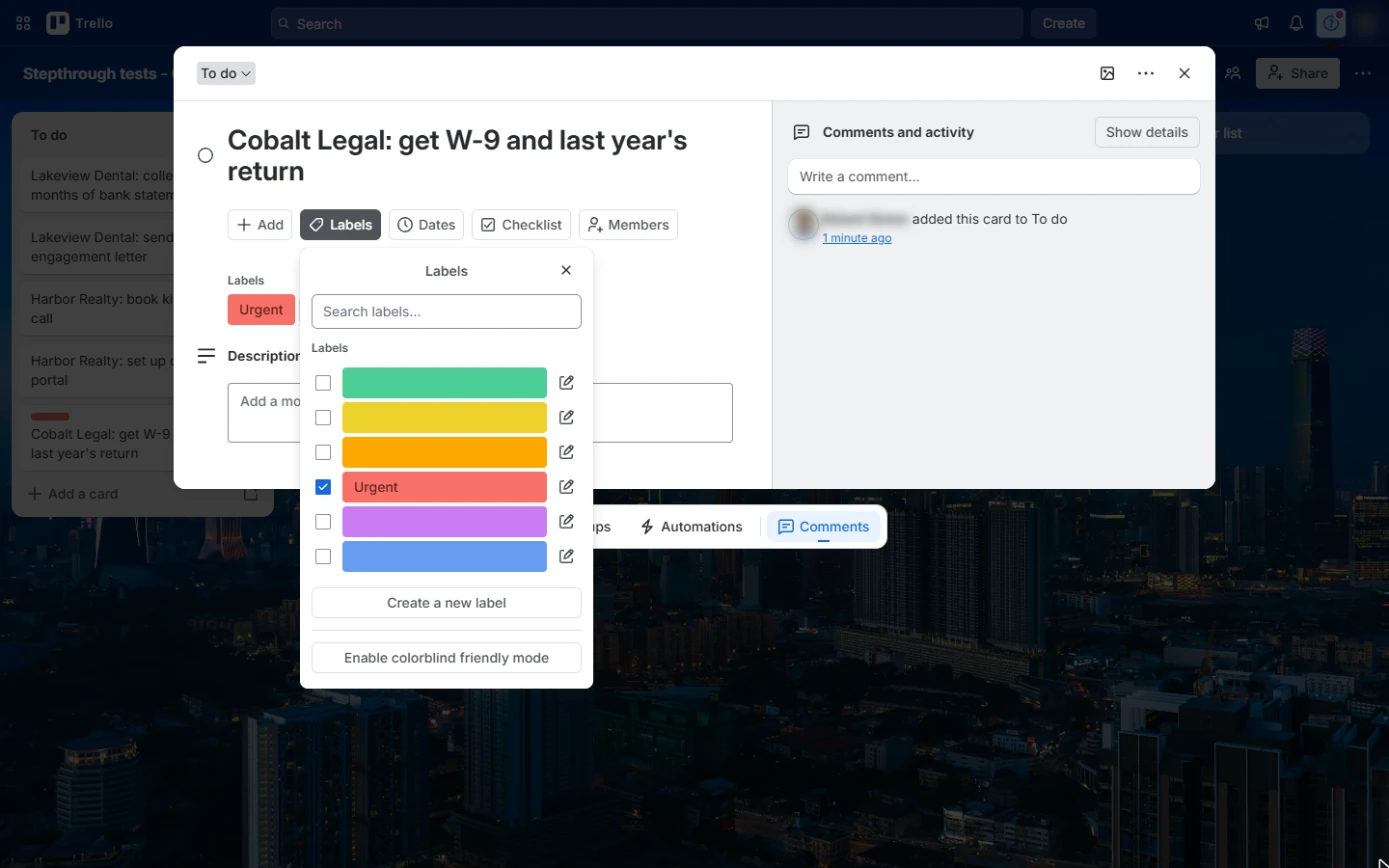Click the Show details button
Viewport: 1389px width, 868px height.
(1147, 132)
